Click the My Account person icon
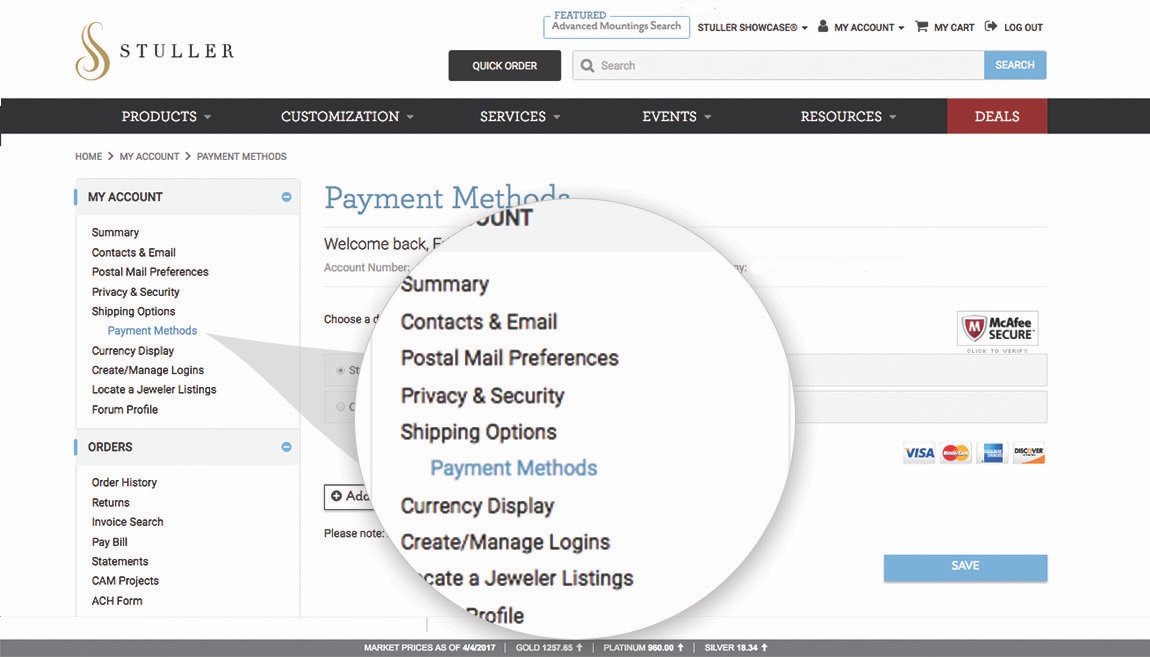The image size is (1150, 657). point(823,26)
